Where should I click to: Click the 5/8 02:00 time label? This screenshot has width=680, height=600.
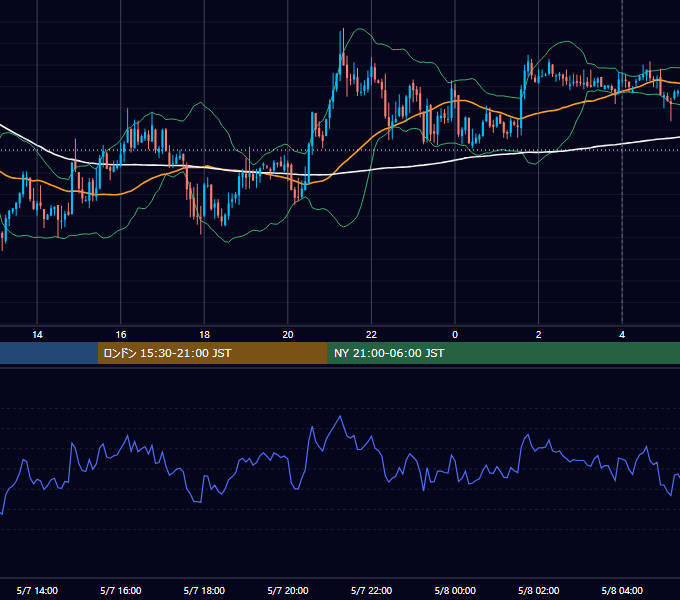click(539, 590)
